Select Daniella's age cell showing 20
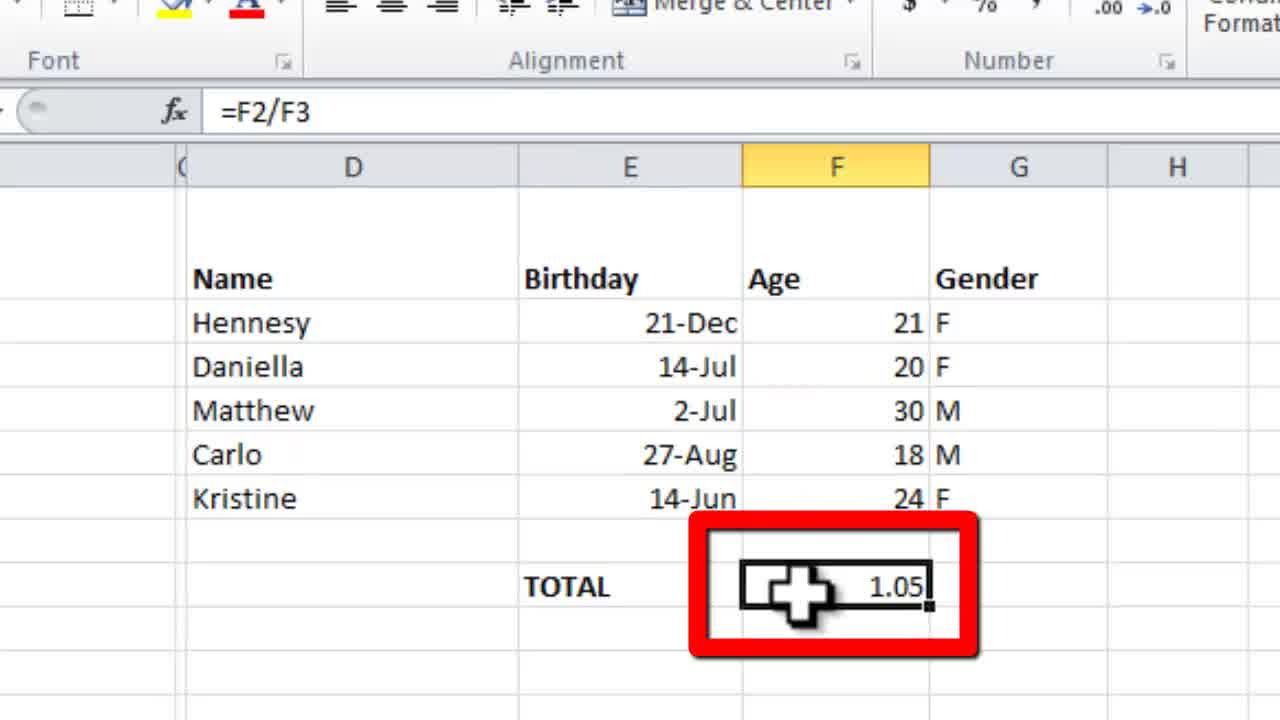 coord(836,366)
